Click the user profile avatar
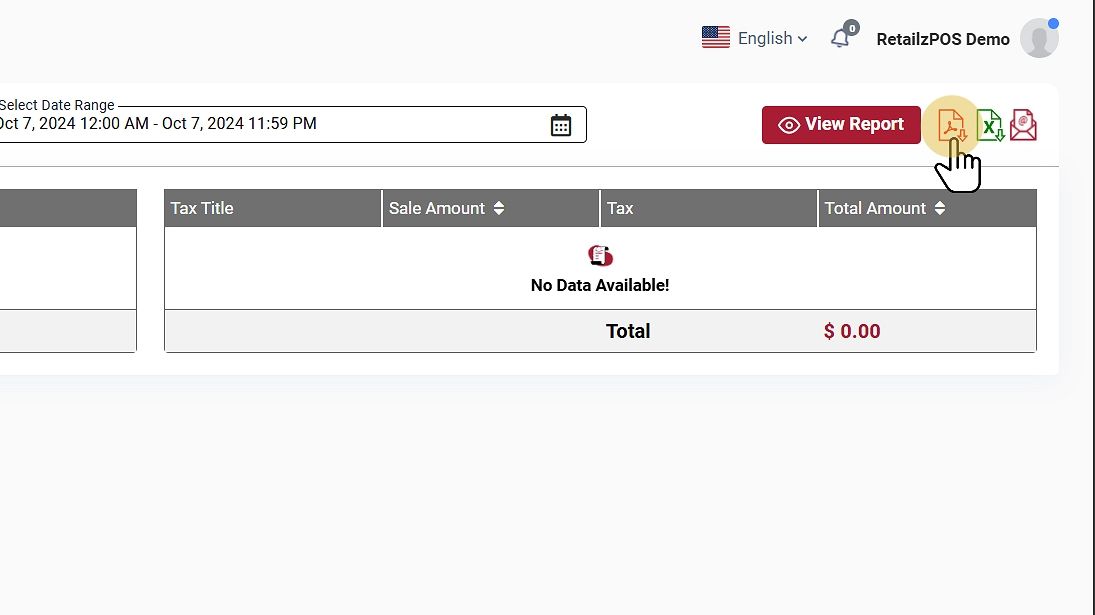1095x615 pixels. 1039,39
